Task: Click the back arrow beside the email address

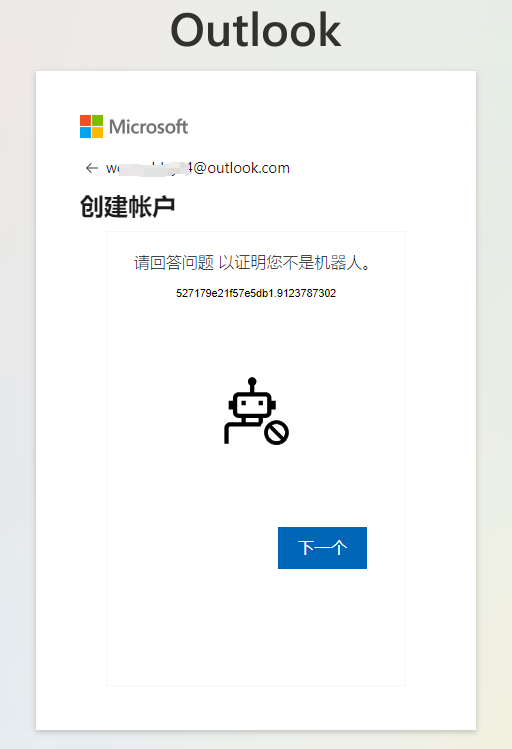Action: [91, 168]
